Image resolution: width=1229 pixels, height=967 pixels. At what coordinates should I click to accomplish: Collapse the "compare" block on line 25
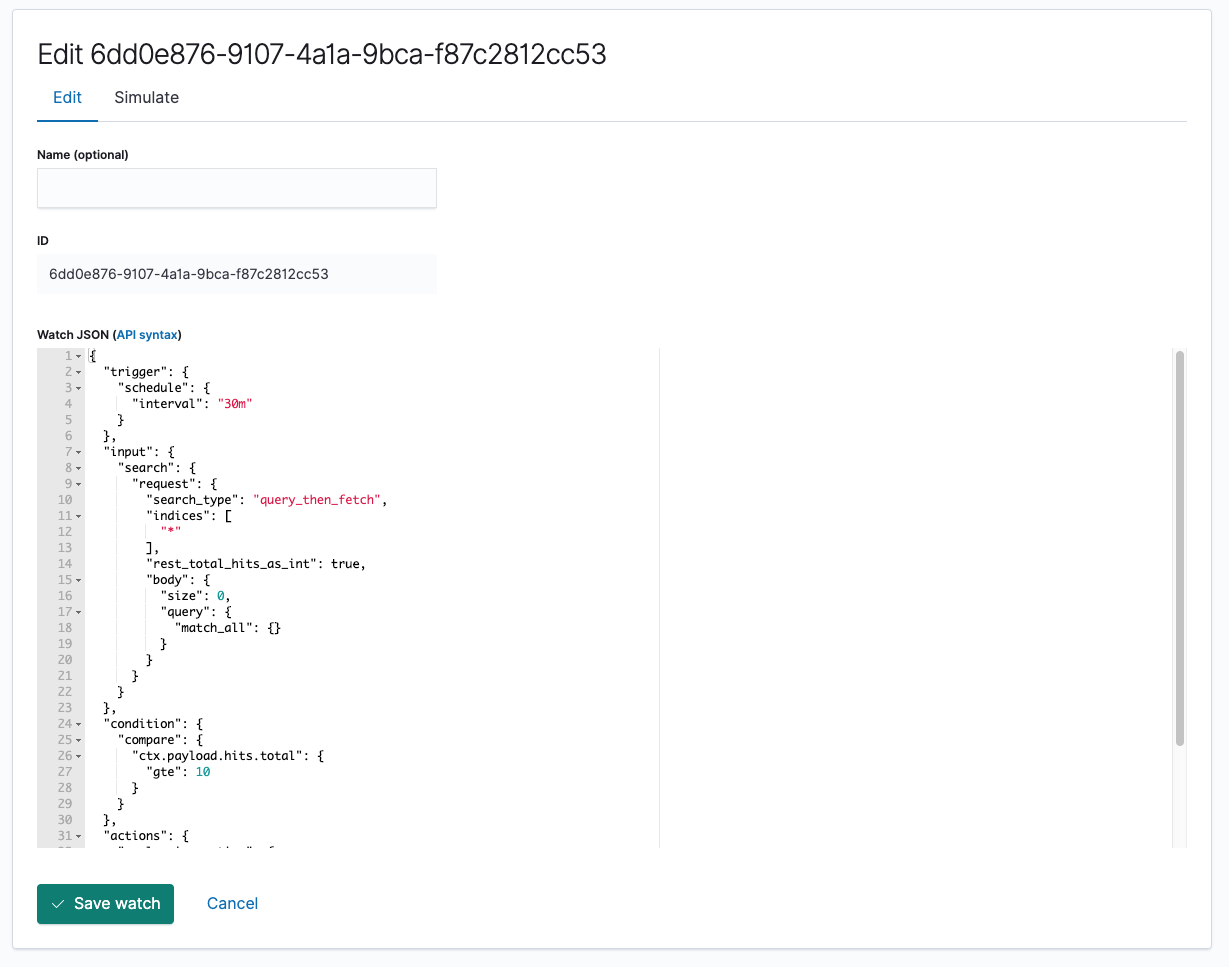(x=79, y=740)
